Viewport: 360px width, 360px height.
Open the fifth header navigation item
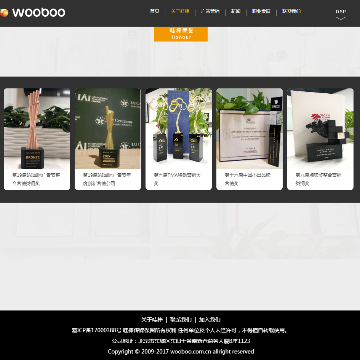(261, 11)
